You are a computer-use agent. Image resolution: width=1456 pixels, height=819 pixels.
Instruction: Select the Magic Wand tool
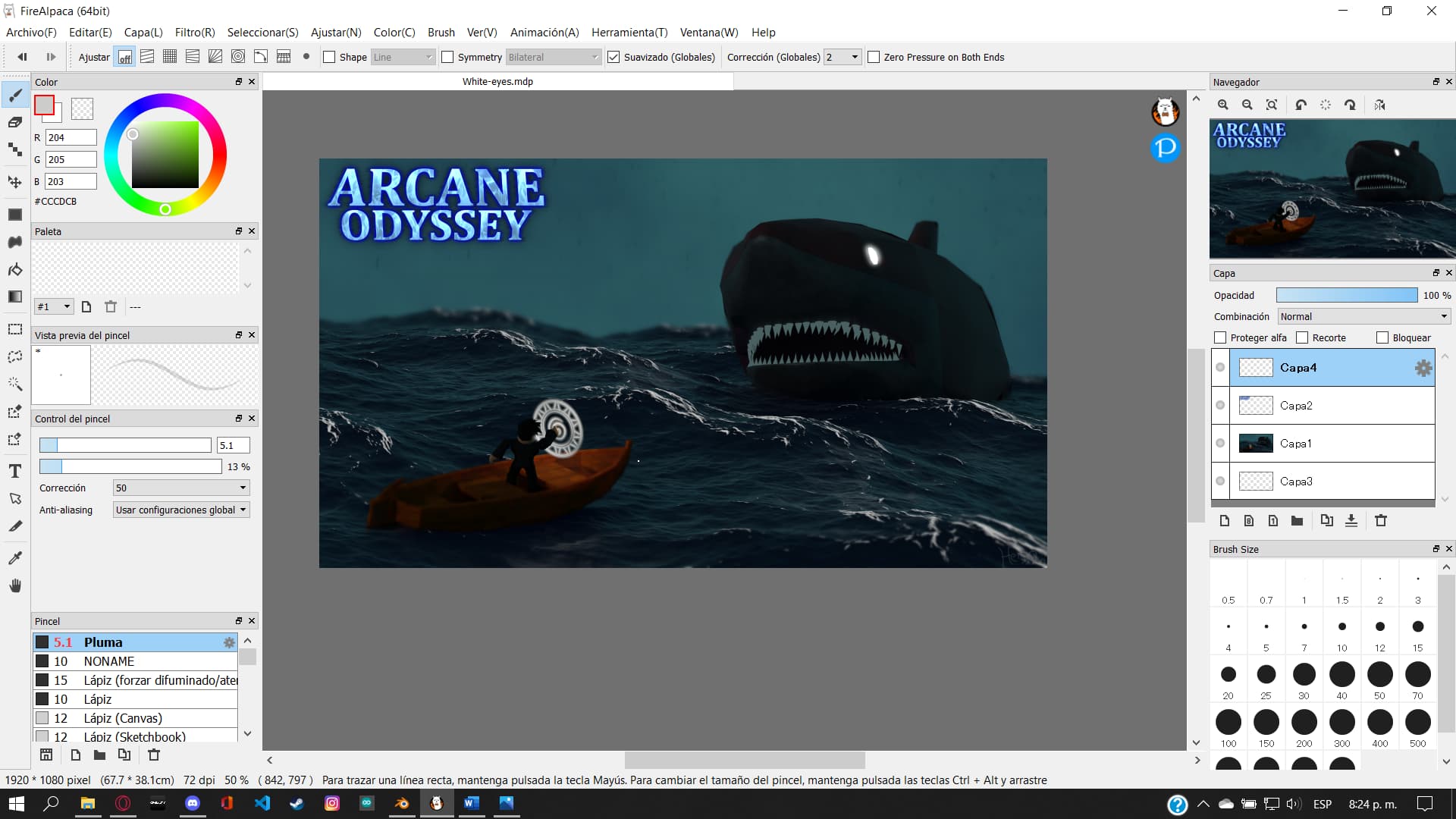point(15,384)
